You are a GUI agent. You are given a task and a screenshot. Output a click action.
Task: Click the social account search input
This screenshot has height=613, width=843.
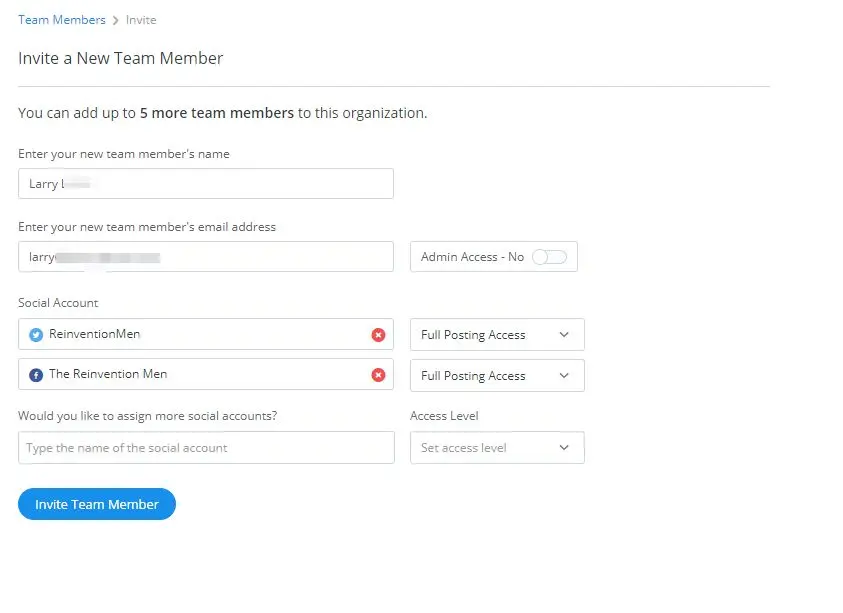206,448
